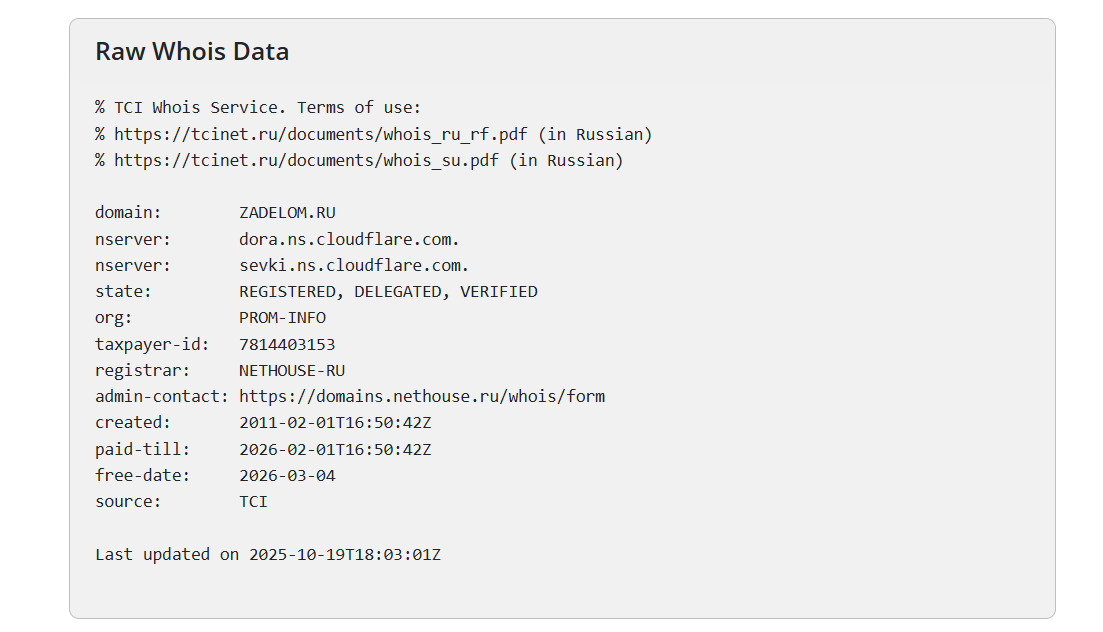Click the paid-till date 2026-02-01T16:50:42Z

(335, 449)
